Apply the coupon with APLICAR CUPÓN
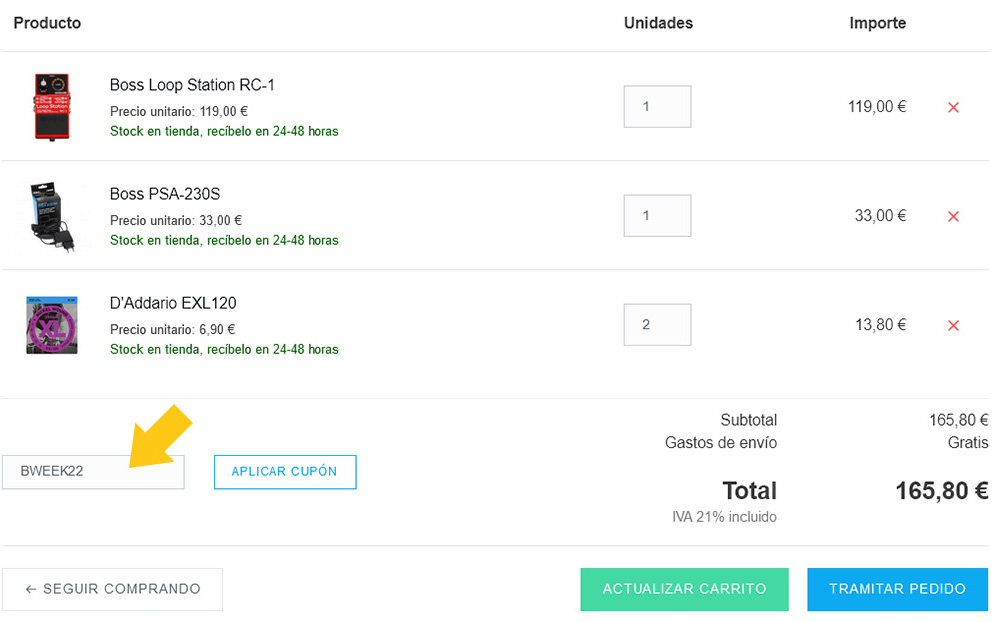This screenshot has width=994, height=622. [285, 472]
